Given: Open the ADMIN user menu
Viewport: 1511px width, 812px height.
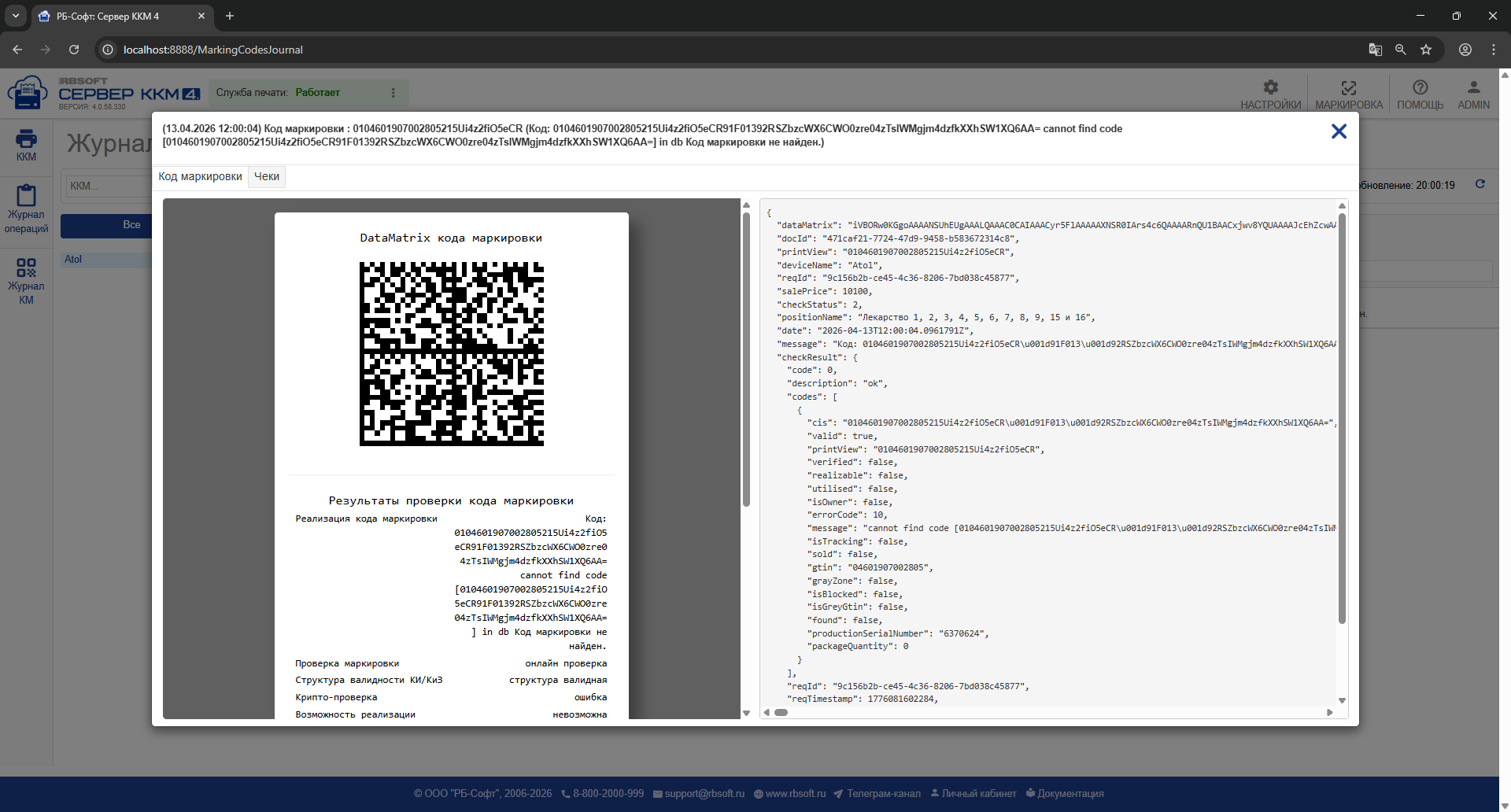Looking at the screenshot, I should click(x=1473, y=94).
